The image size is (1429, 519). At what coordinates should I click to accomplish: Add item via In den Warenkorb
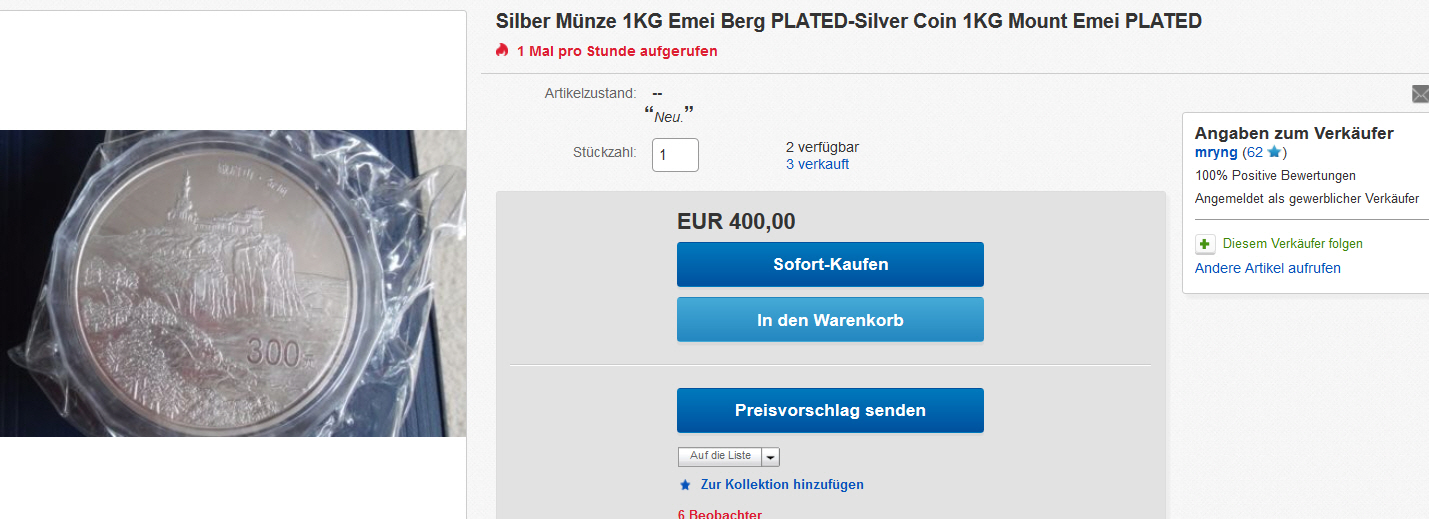[830, 320]
